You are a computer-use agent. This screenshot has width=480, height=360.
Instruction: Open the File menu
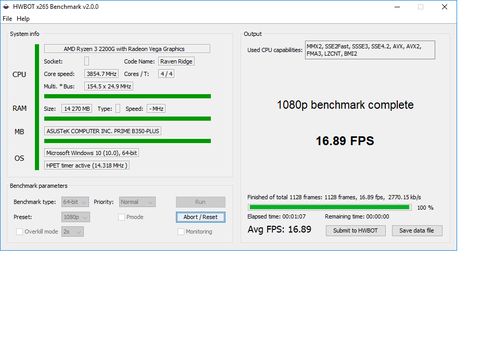(x=7, y=19)
